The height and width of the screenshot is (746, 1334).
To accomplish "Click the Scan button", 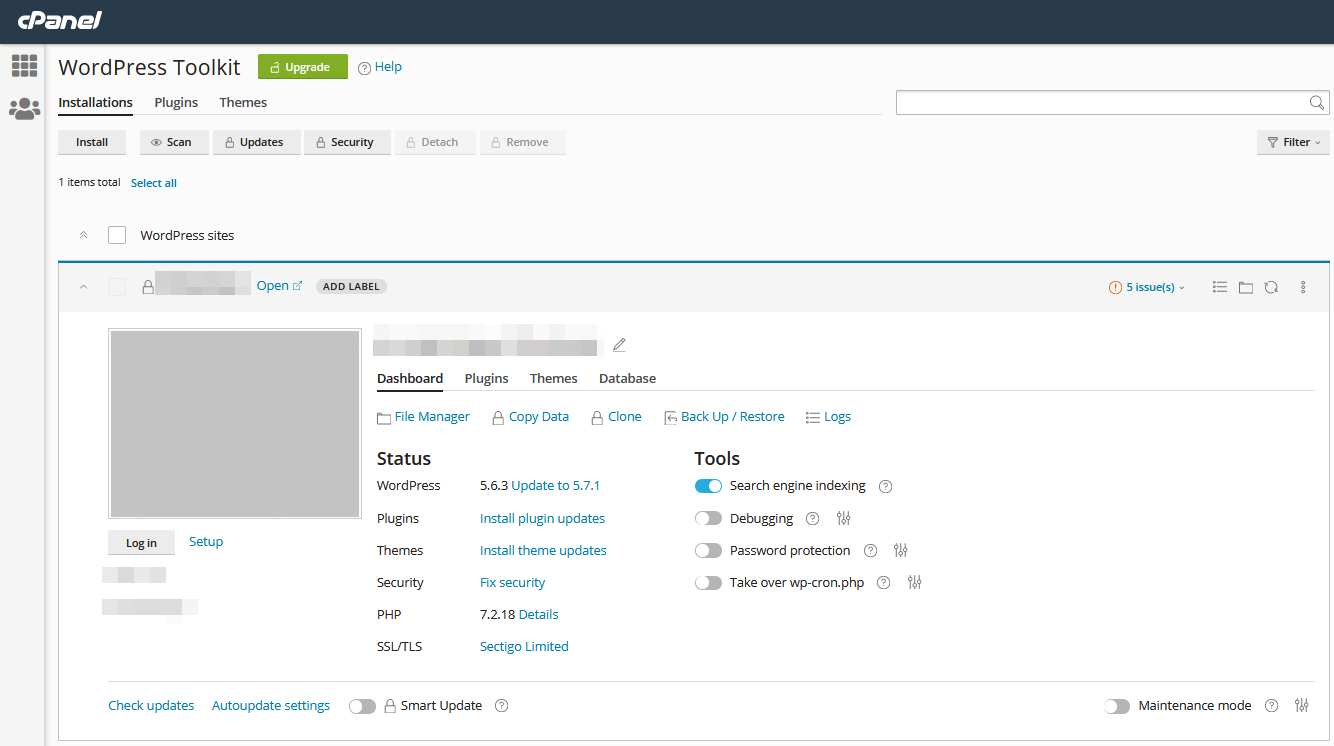I will coord(174,142).
